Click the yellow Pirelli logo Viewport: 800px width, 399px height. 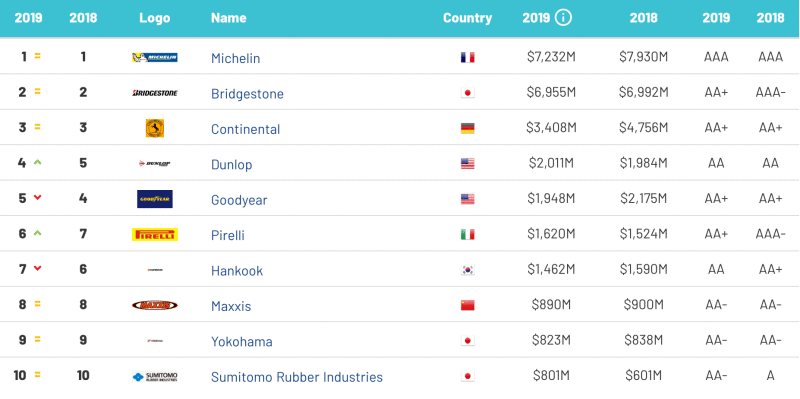point(155,235)
